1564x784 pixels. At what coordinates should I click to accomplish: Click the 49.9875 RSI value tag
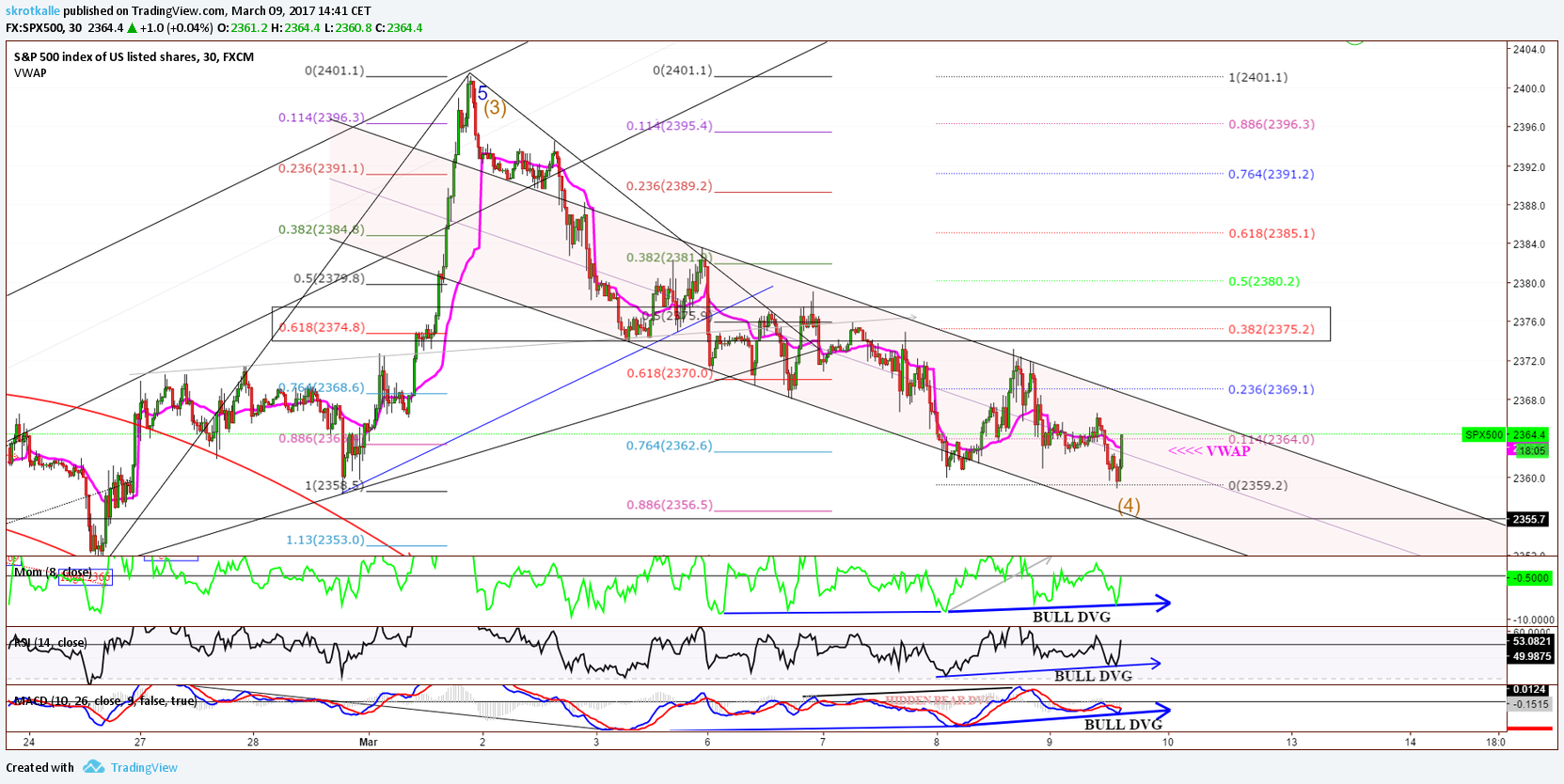pos(1529,656)
